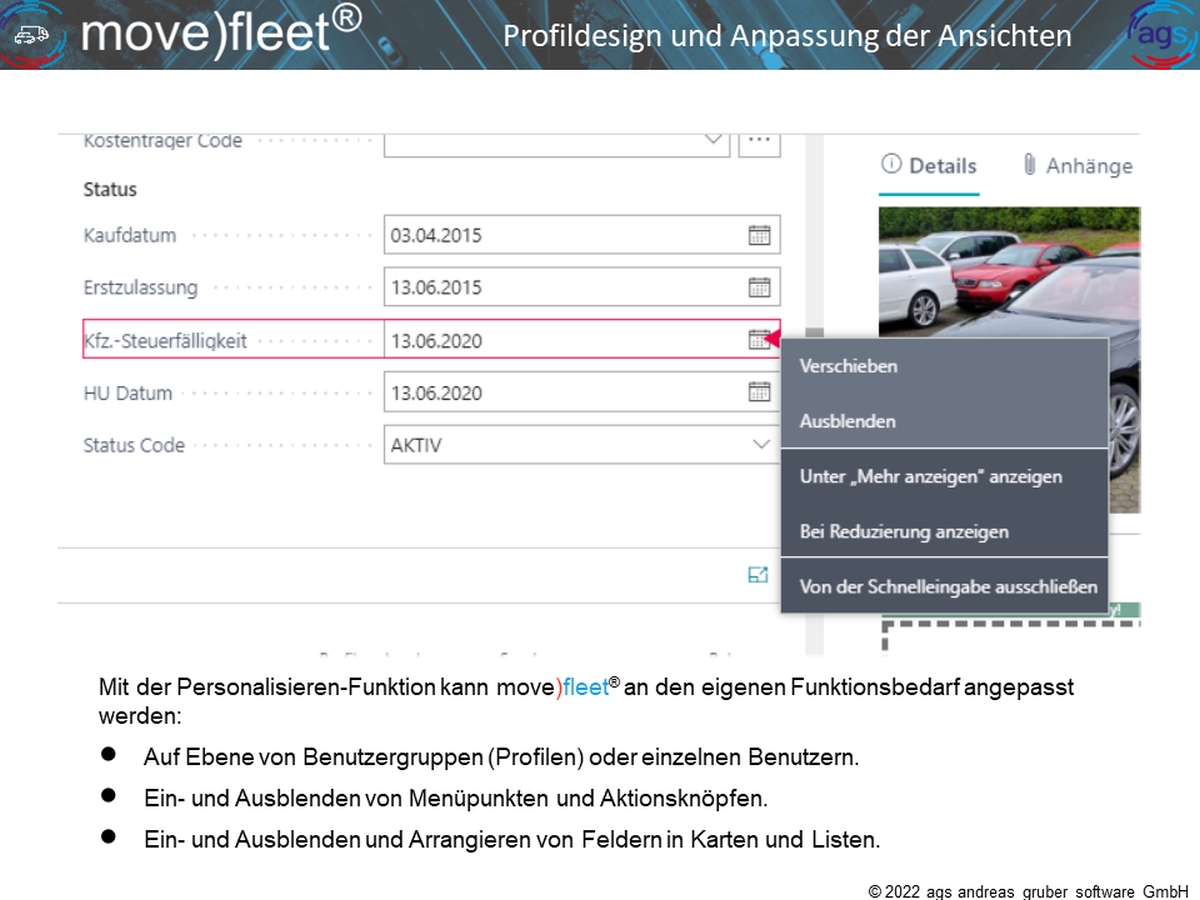The image size is (1200, 900).
Task: Open the Kaufdatum calendar picker icon
Action: [760, 235]
